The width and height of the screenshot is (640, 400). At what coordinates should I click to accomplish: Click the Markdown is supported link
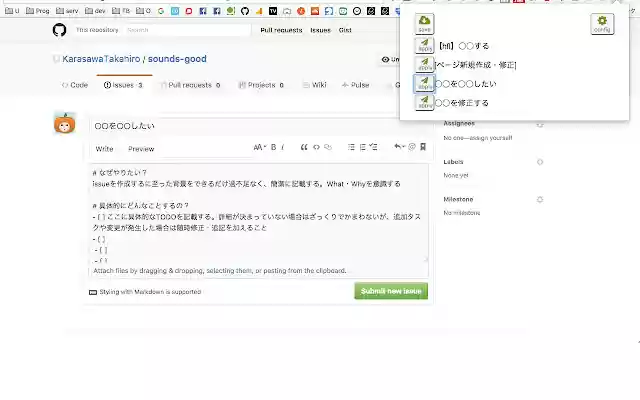point(150,292)
